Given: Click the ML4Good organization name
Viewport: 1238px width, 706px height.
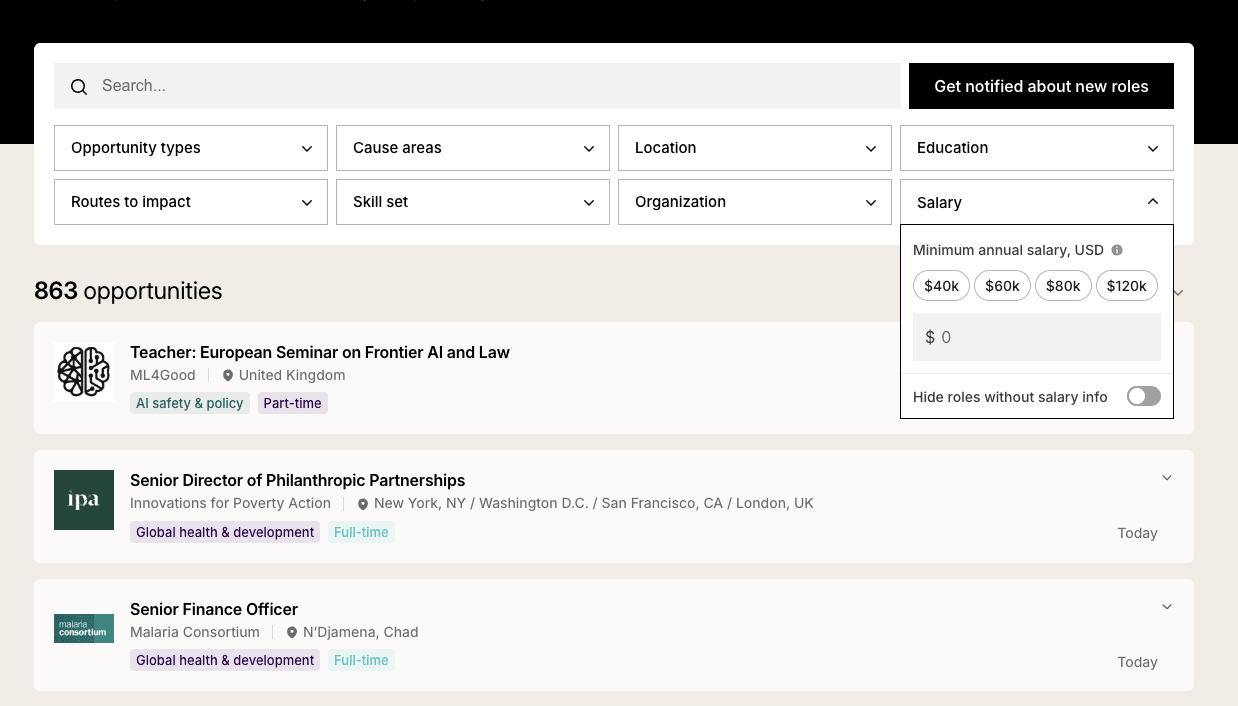Looking at the screenshot, I should click(x=163, y=375).
